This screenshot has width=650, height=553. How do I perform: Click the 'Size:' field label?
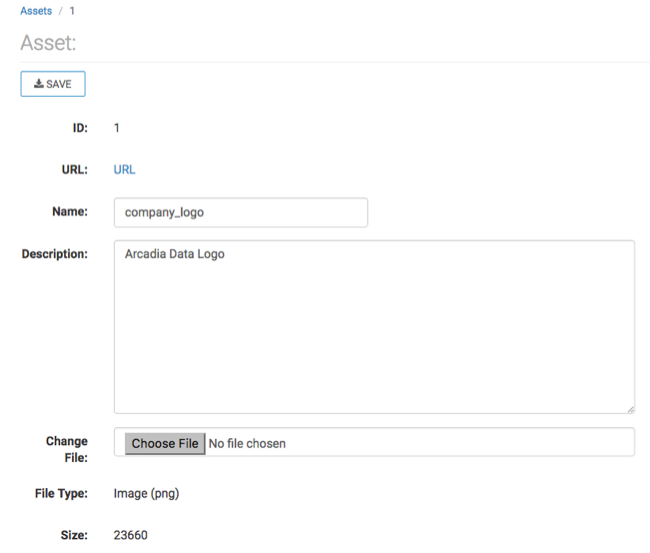pyautogui.click(x=75, y=535)
